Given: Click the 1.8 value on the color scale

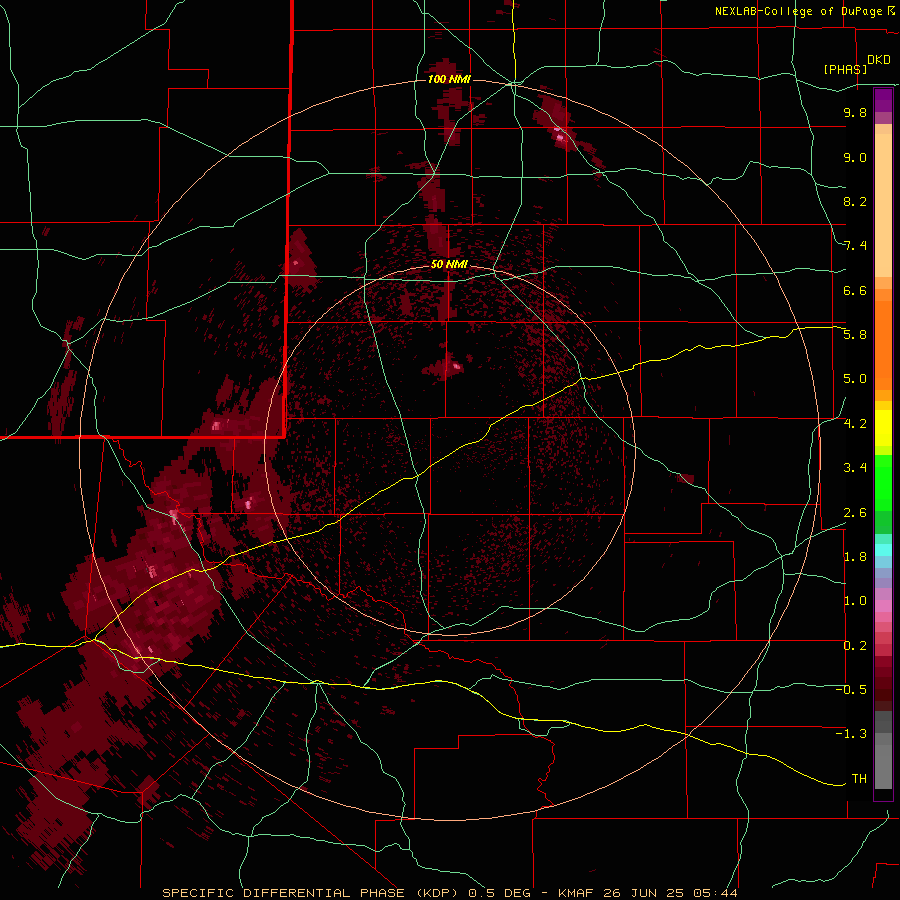Looking at the screenshot, I should [855, 557].
